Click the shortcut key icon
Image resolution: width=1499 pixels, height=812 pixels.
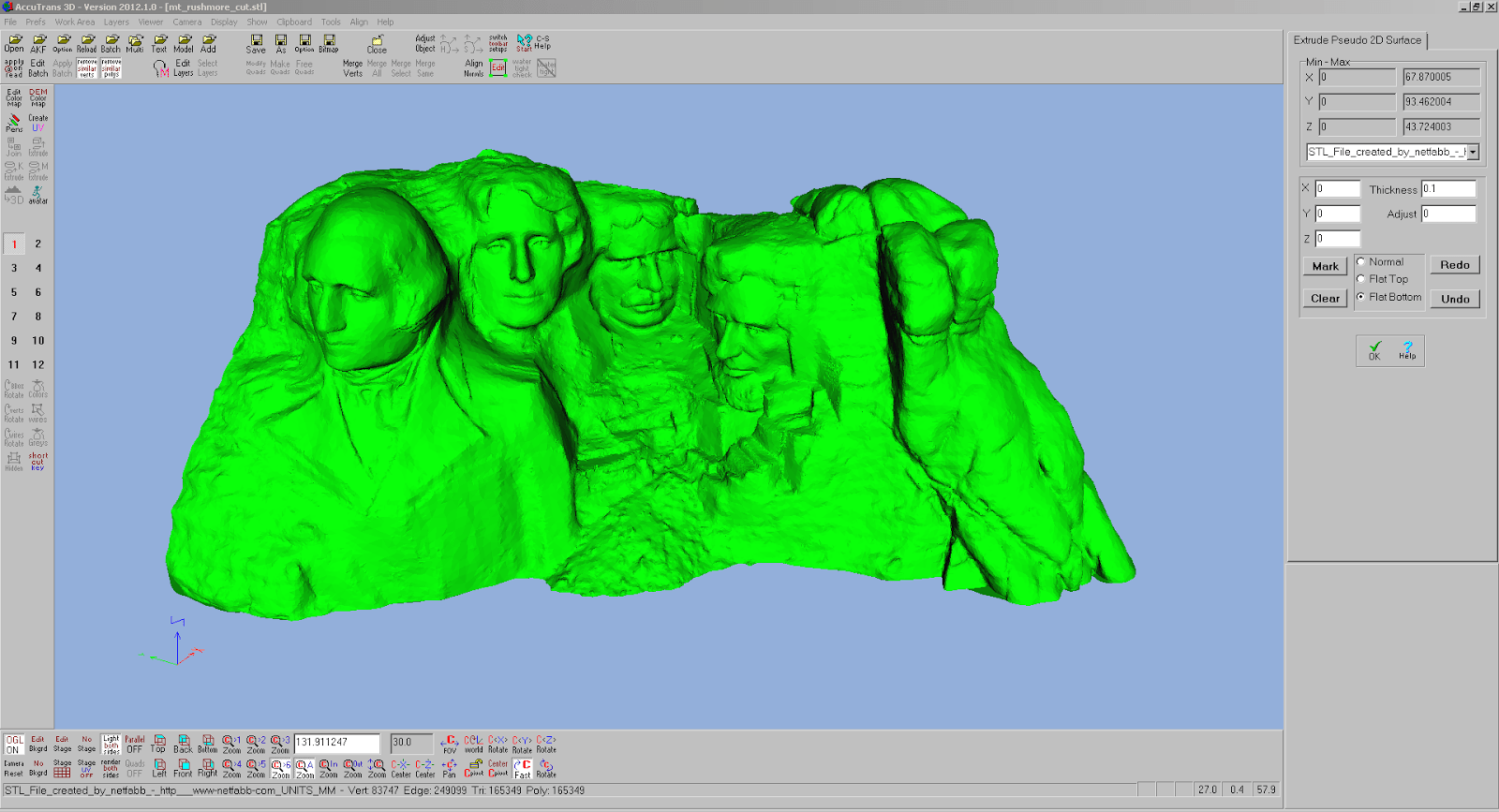coord(38,461)
